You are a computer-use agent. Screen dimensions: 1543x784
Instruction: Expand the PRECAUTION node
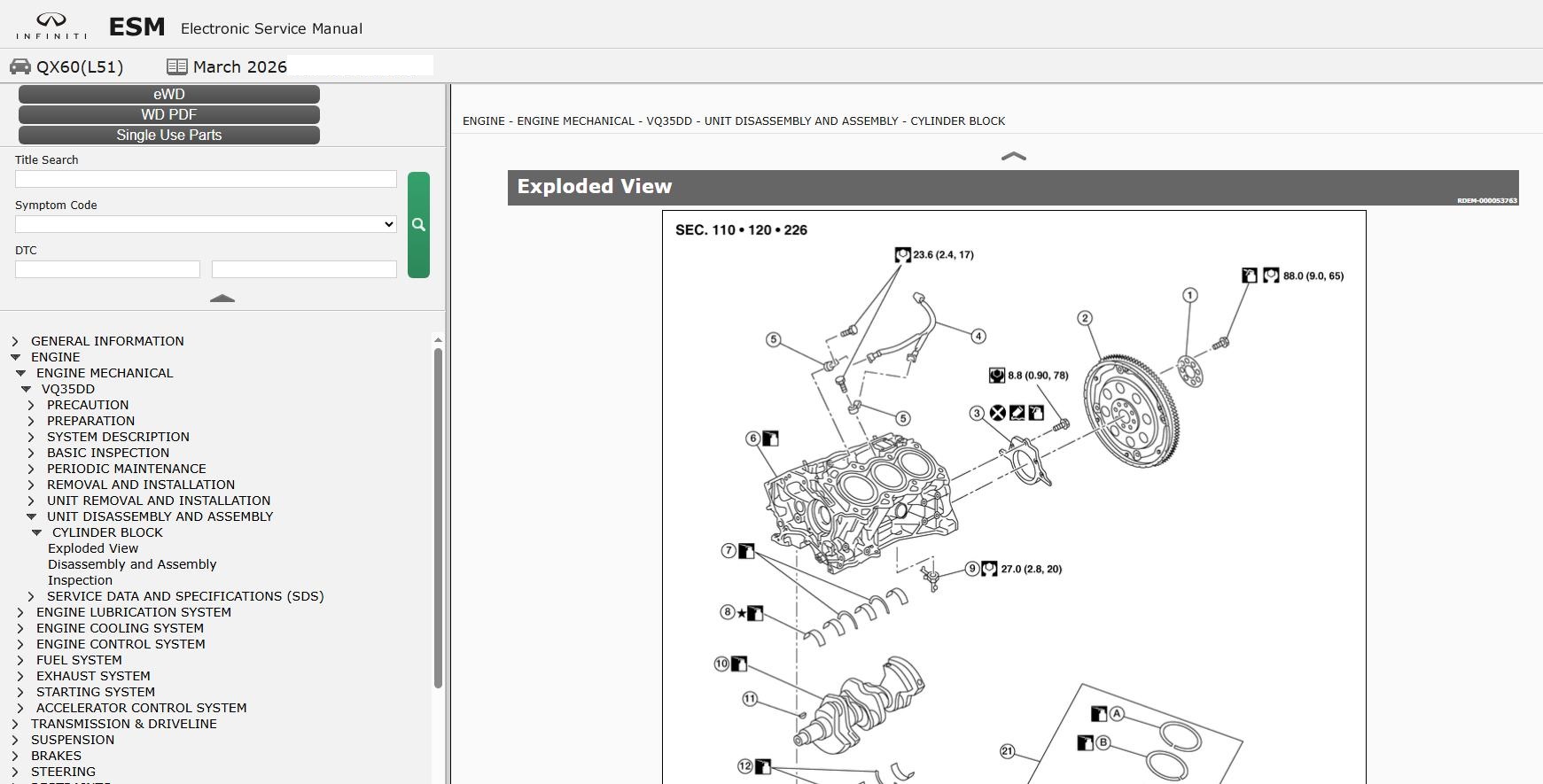(31, 405)
